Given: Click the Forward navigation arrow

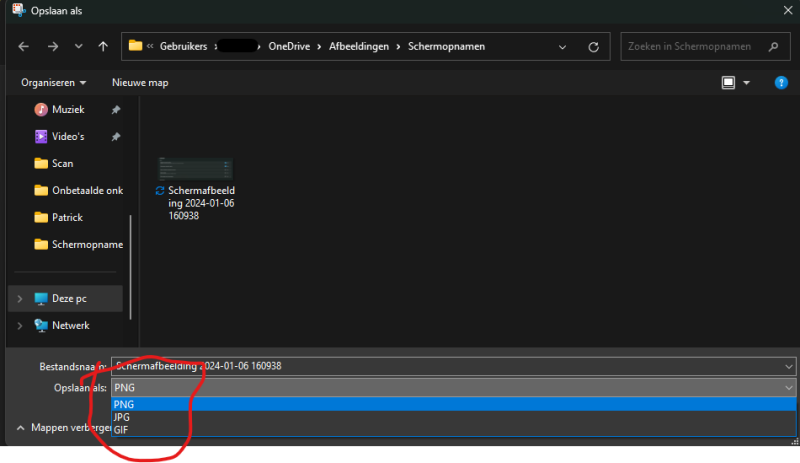Looking at the screenshot, I should (x=52, y=46).
